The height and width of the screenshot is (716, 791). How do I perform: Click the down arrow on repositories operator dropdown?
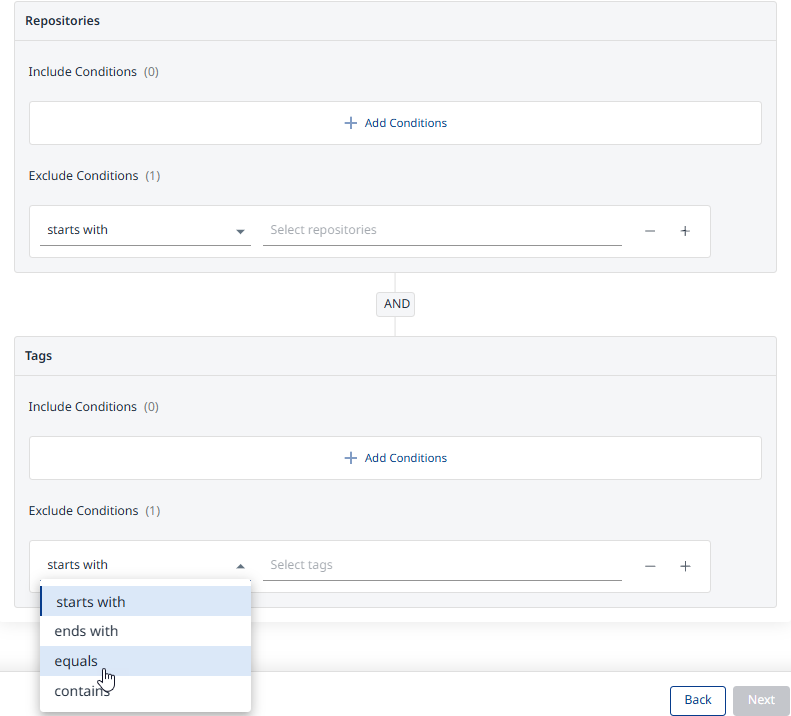[240, 231]
